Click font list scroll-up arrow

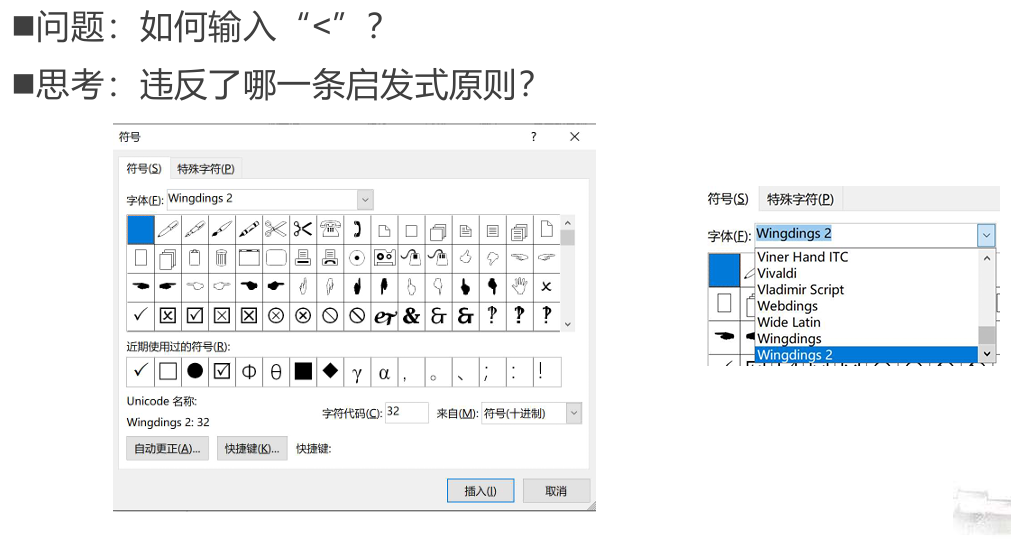[x=986, y=258]
